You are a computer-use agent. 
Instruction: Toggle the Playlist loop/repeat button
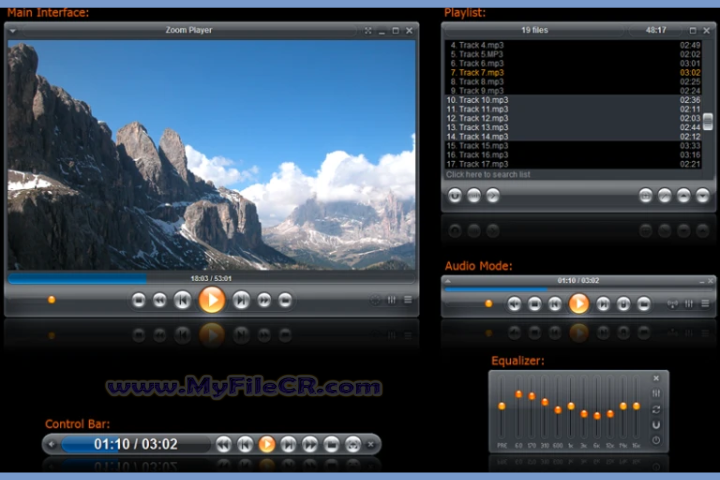tap(455, 196)
